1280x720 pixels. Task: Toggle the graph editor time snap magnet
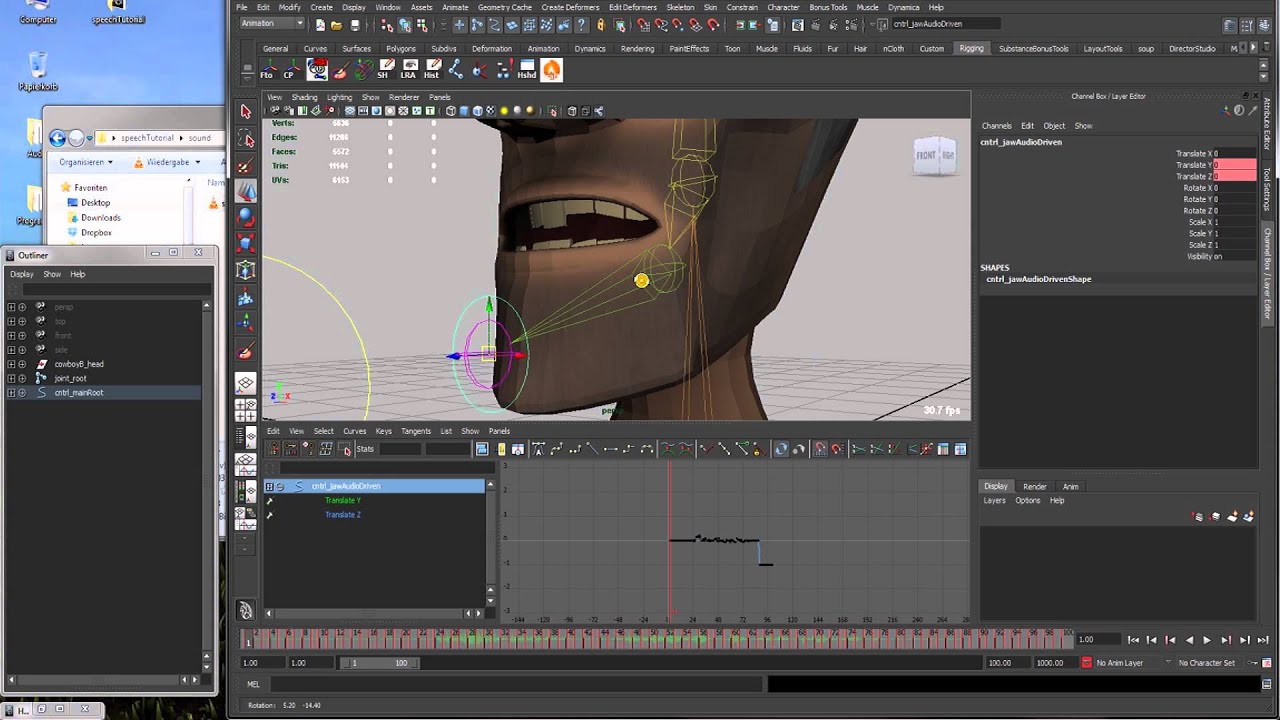tap(820, 449)
